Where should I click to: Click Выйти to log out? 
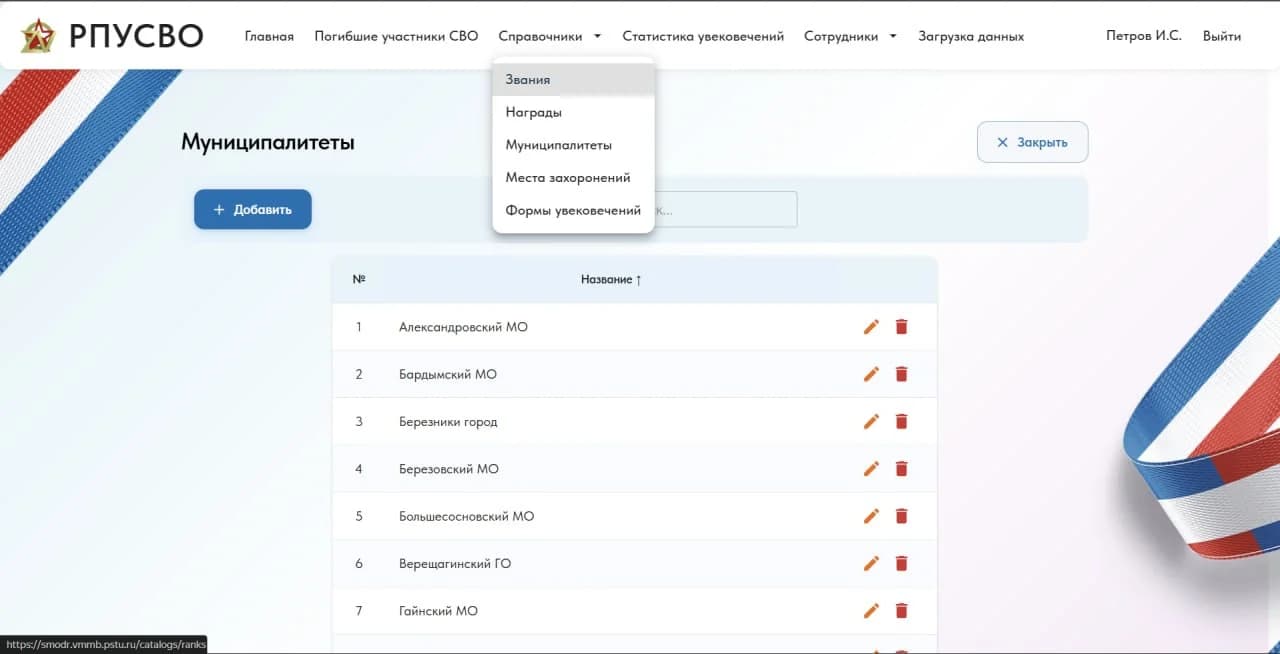coord(1222,36)
